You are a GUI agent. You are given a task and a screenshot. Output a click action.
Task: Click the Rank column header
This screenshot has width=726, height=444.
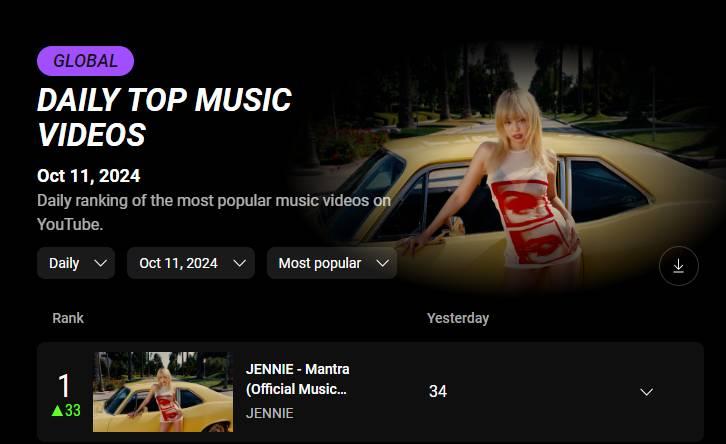(x=68, y=318)
